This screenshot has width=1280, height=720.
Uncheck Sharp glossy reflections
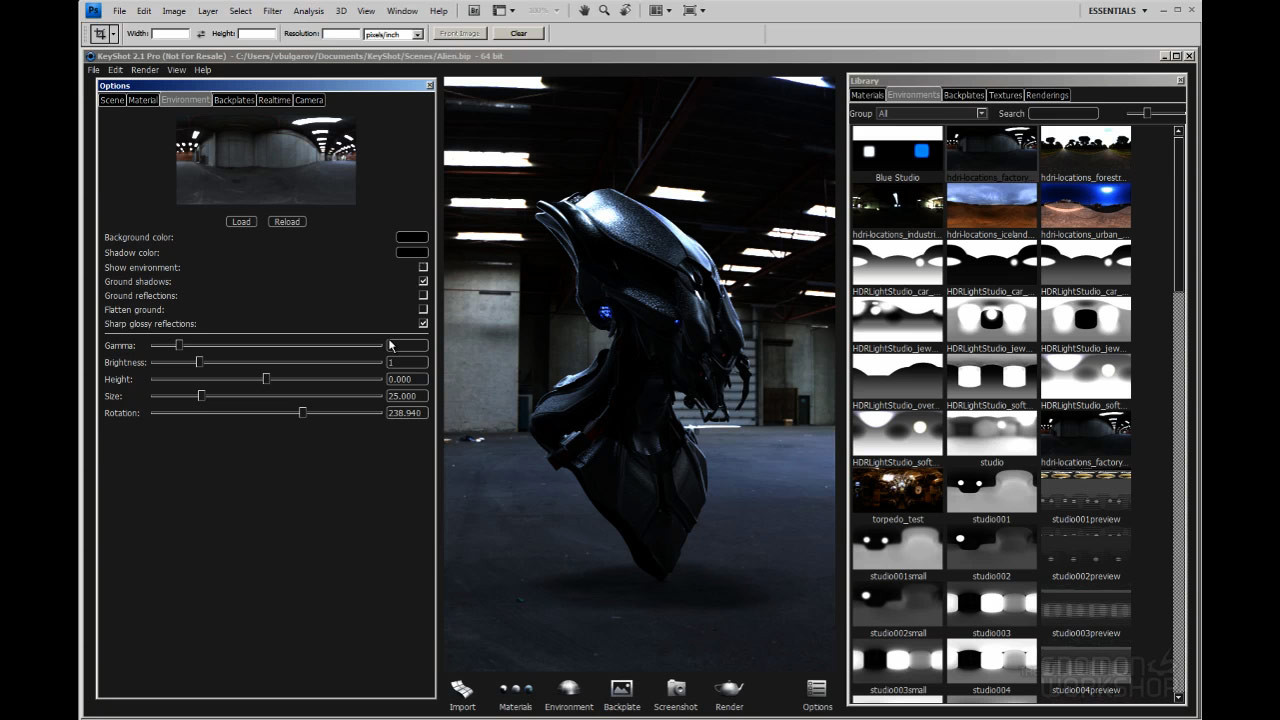pyautogui.click(x=423, y=323)
